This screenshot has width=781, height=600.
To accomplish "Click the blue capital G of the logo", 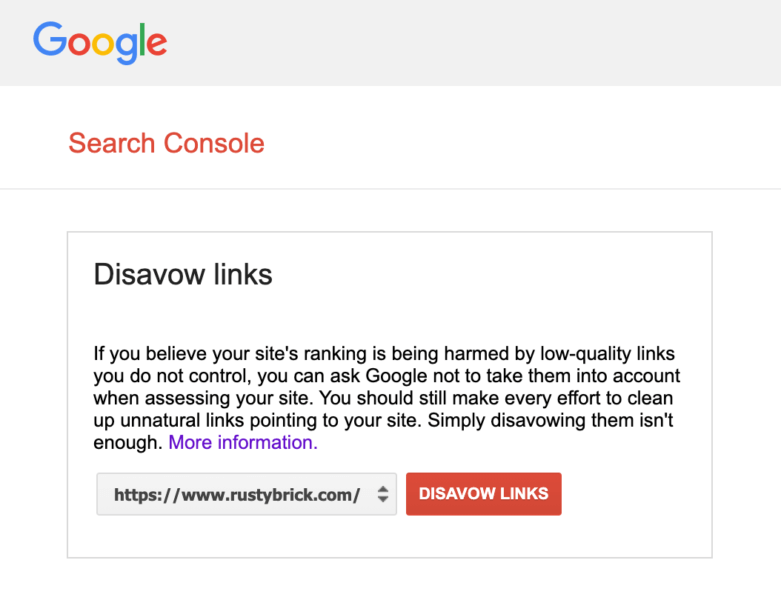I will (50, 39).
